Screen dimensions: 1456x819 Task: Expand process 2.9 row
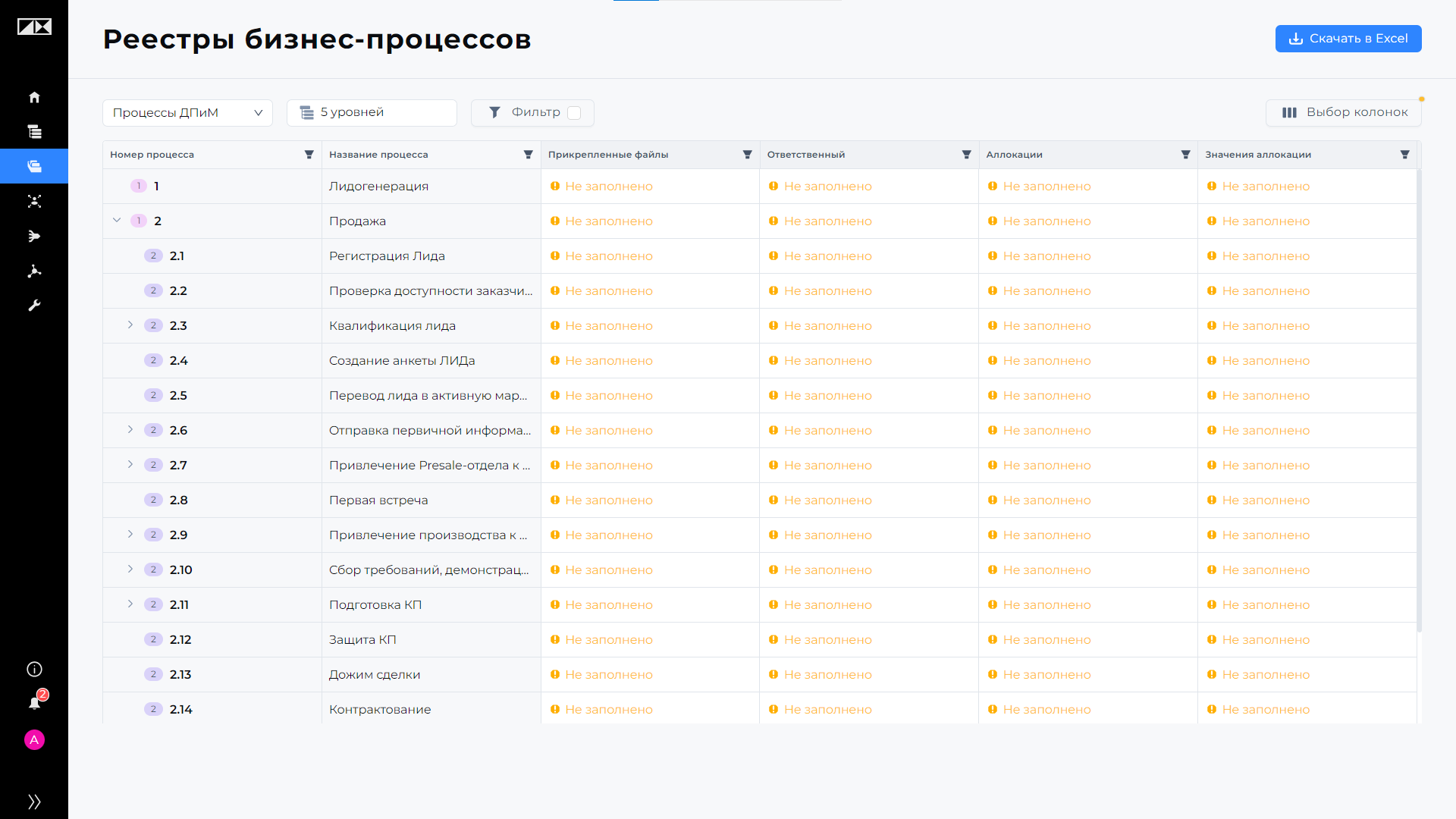tap(130, 535)
